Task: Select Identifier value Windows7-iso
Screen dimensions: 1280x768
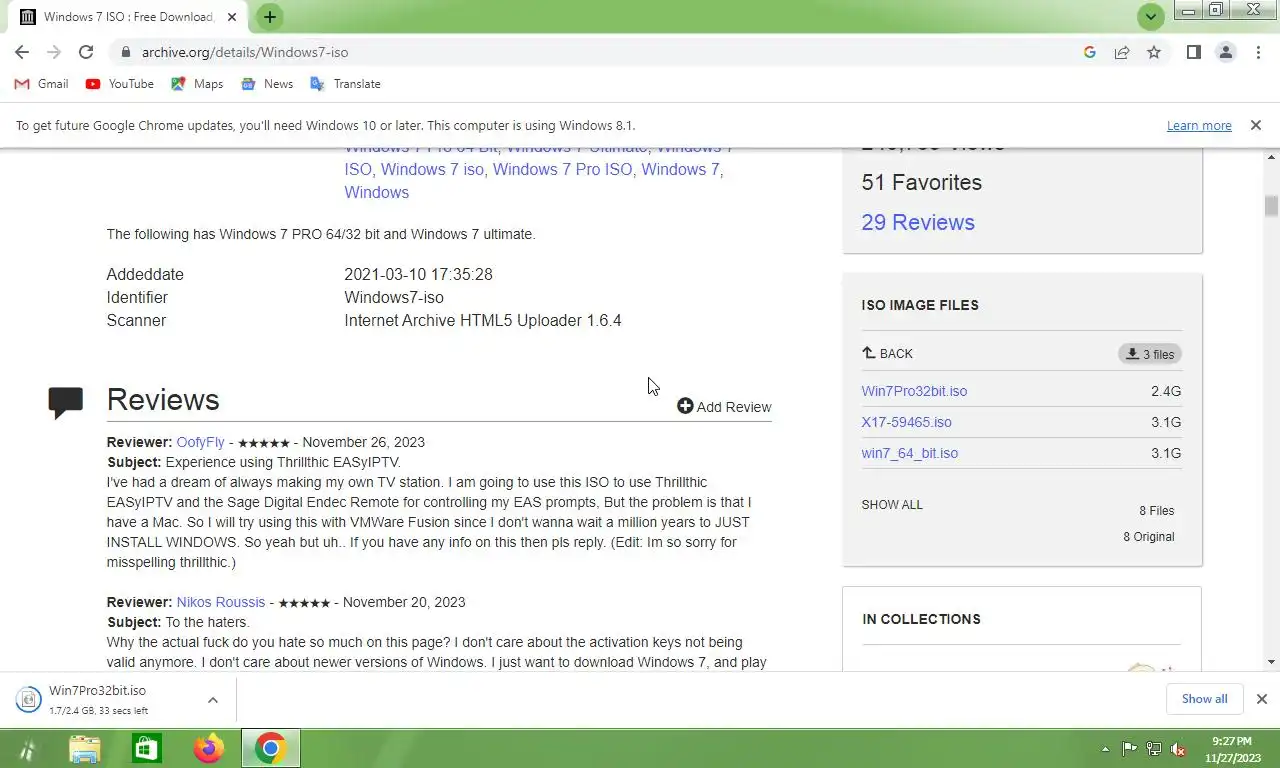Action: click(394, 297)
